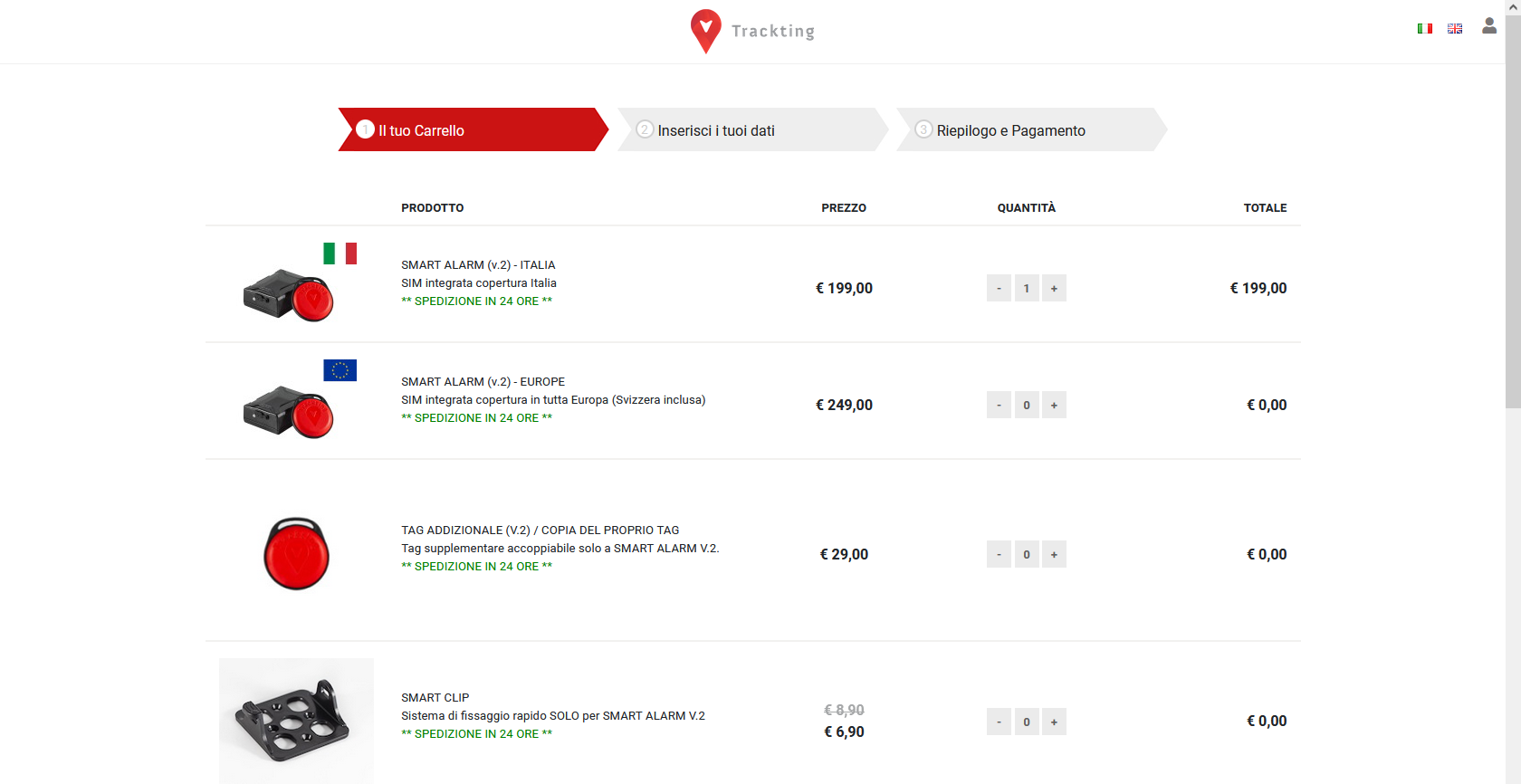This screenshot has height=784, width=1521.
Task: Switch language to Italian flag
Action: click(1425, 29)
